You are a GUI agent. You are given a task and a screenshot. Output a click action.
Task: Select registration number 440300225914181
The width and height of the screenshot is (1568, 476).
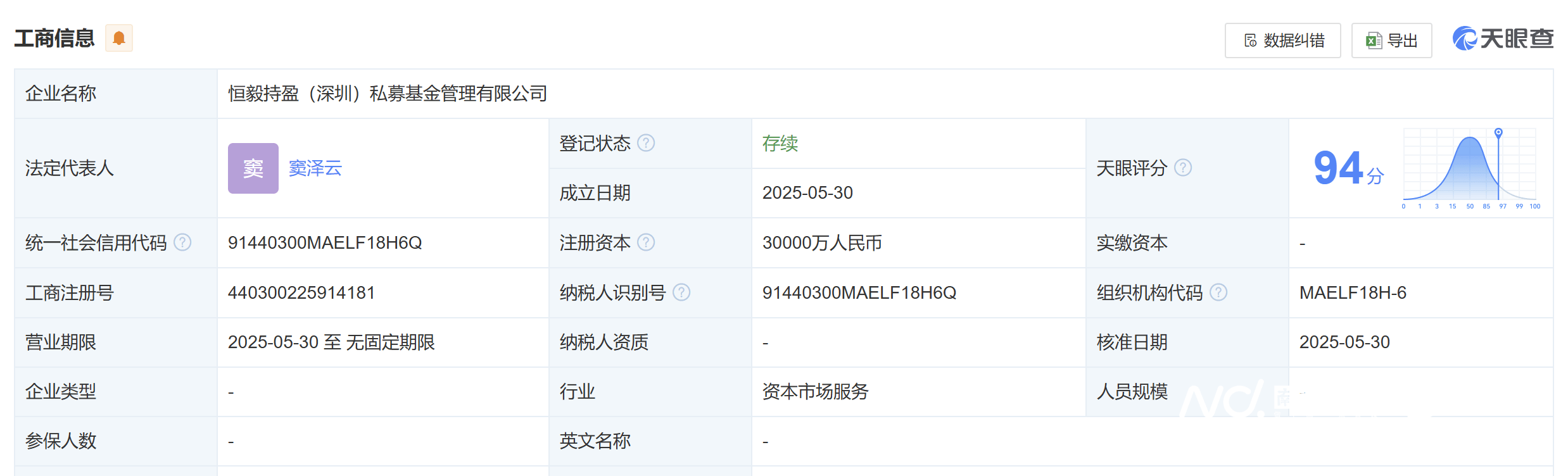tap(301, 292)
